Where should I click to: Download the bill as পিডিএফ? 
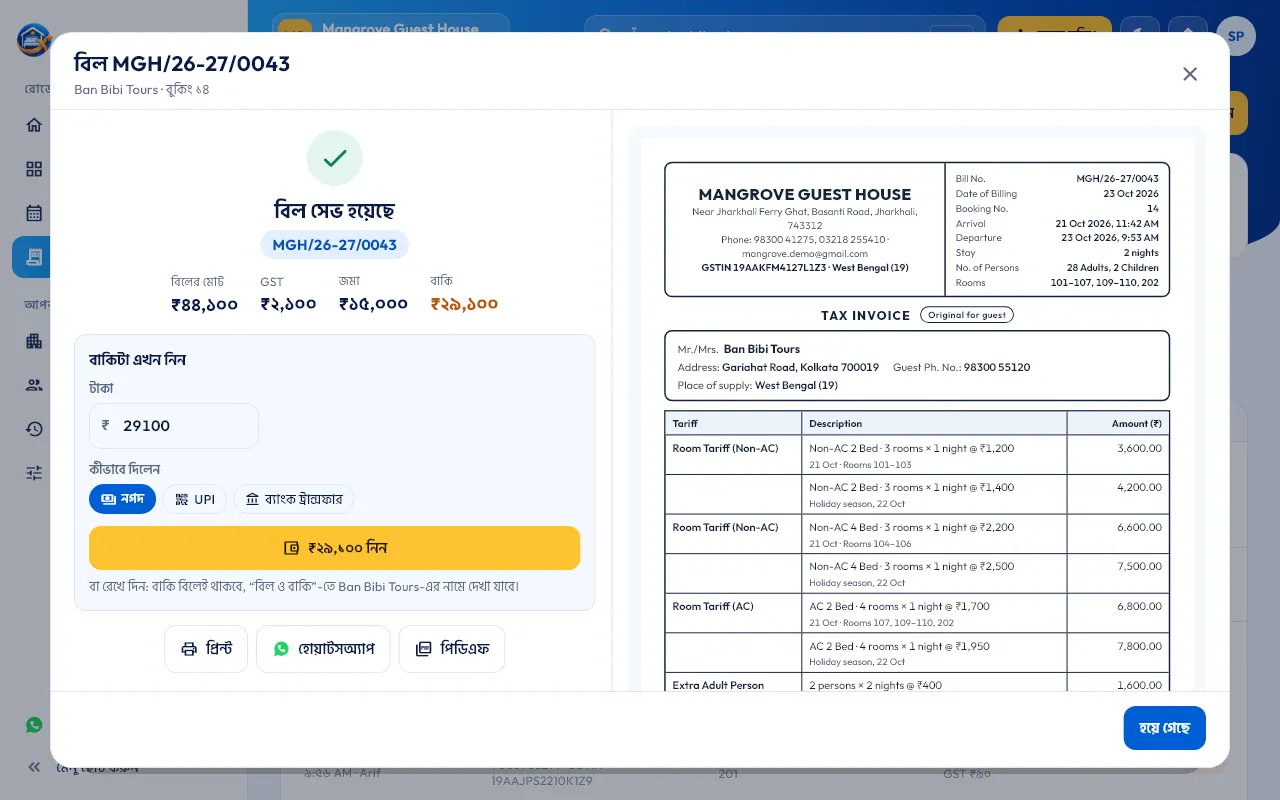452,649
